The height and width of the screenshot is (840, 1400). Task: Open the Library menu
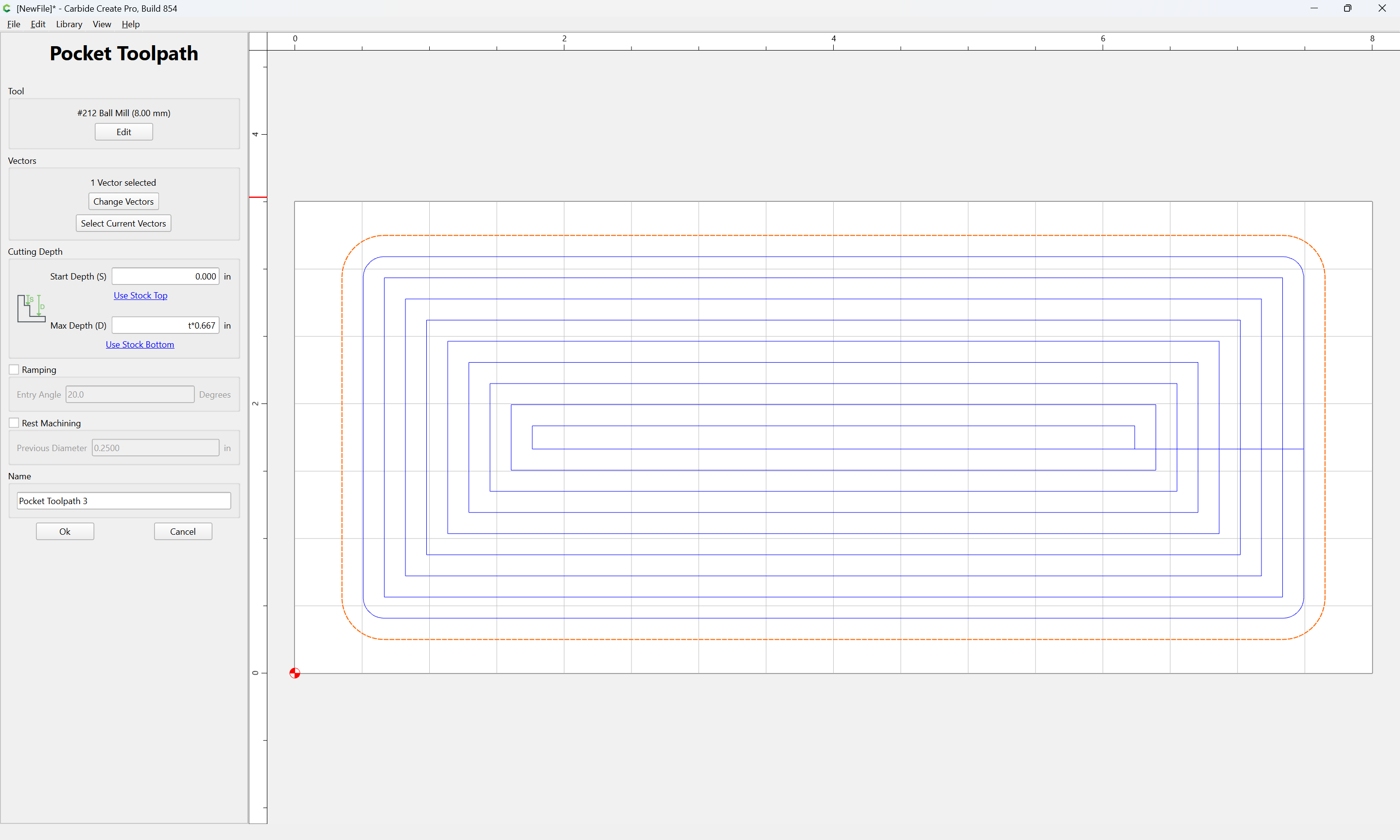tap(69, 24)
